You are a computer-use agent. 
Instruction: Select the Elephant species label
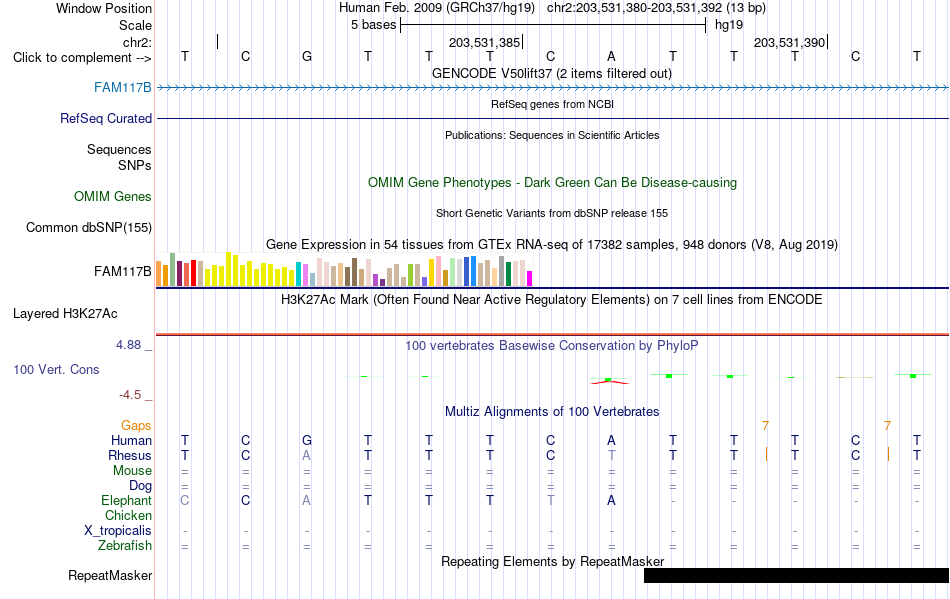point(126,500)
